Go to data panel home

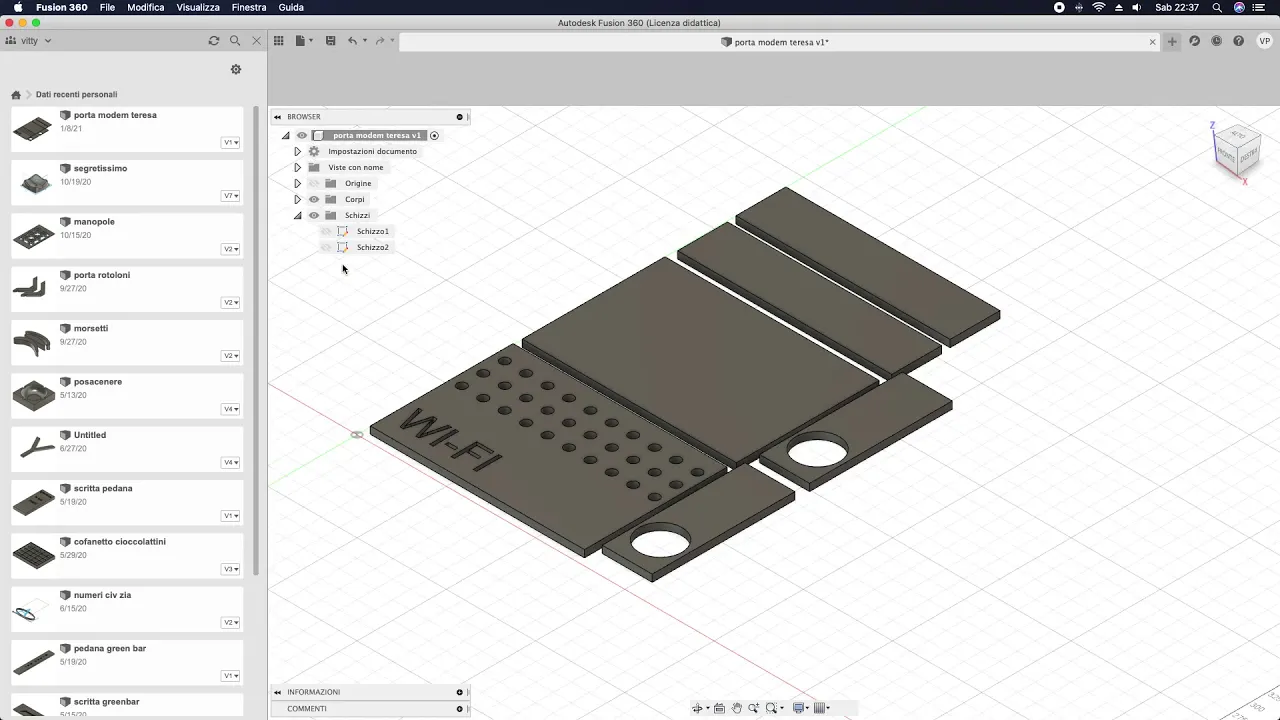[16, 95]
